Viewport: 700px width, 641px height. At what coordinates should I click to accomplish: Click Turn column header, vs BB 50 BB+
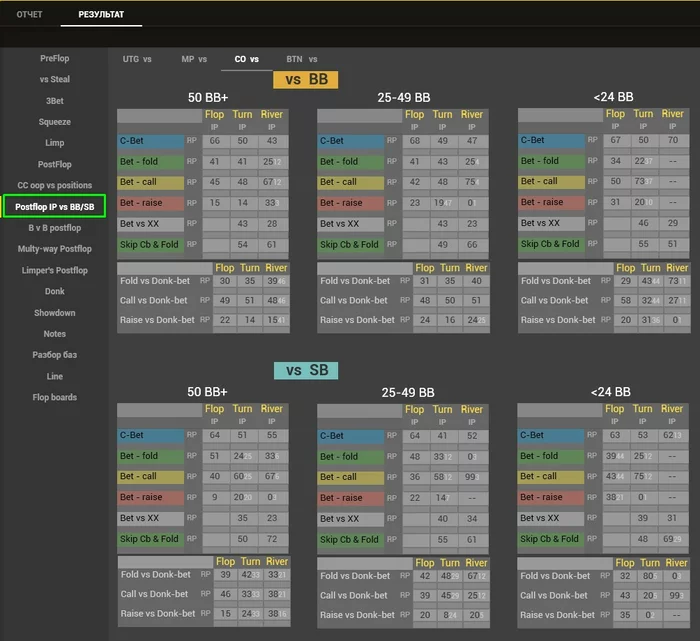pyautogui.click(x=242, y=115)
